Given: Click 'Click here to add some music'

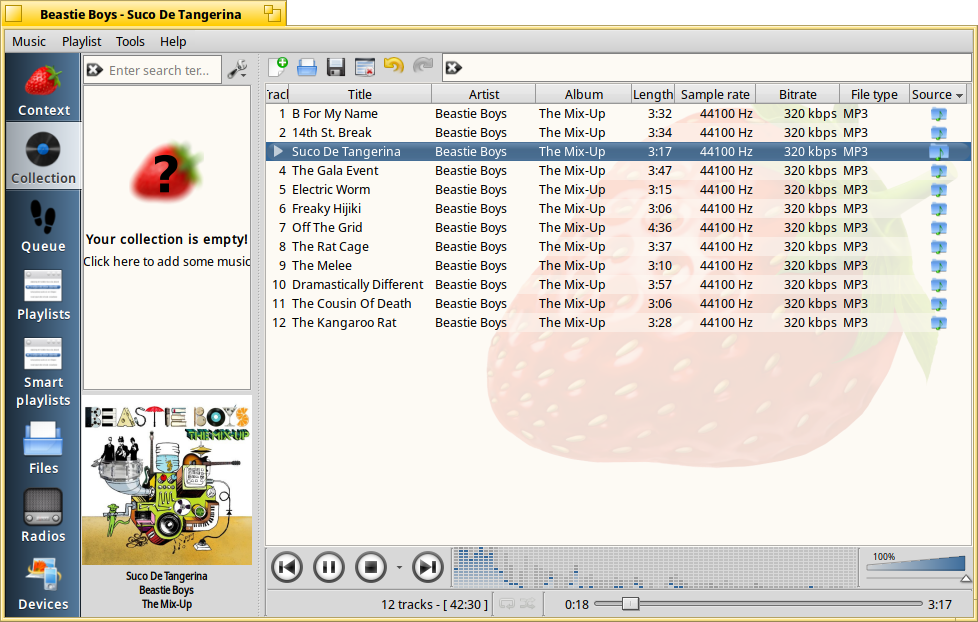Looking at the screenshot, I should [167, 261].
